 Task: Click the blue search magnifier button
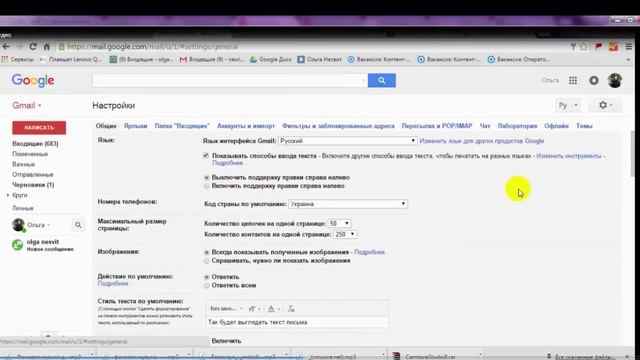click(382, 80)
